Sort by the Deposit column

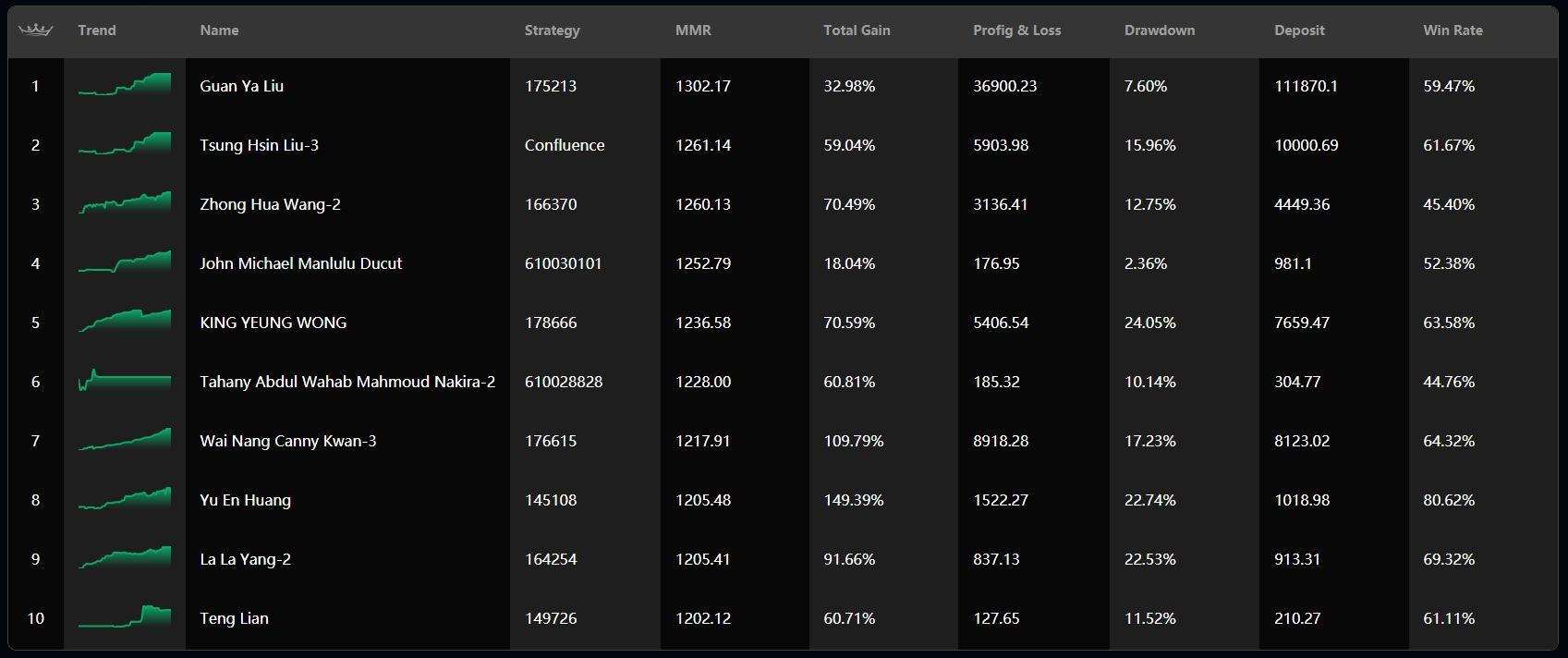1299,30
